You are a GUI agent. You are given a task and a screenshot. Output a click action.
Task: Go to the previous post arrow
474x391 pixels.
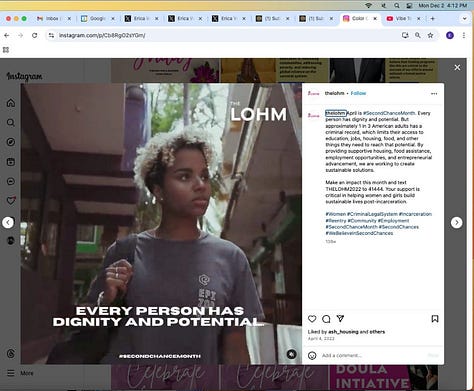point(8,222)
